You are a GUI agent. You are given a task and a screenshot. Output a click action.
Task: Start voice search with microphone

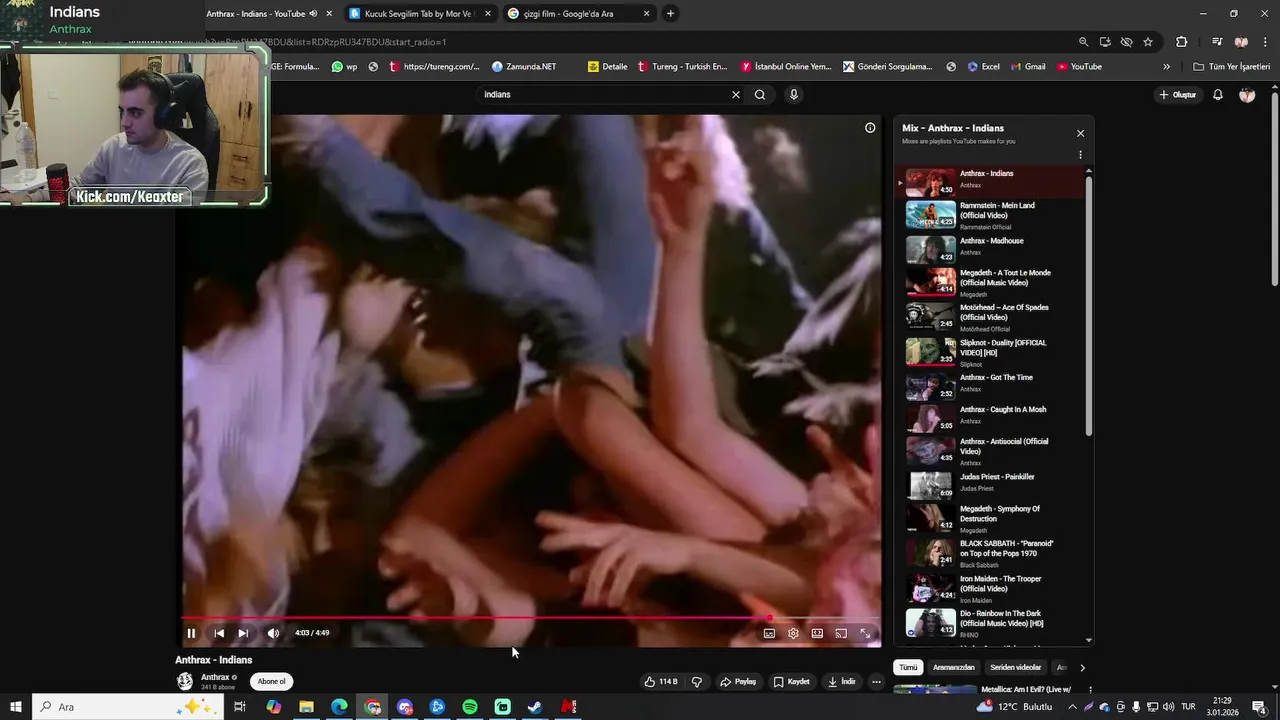point(794,95)
